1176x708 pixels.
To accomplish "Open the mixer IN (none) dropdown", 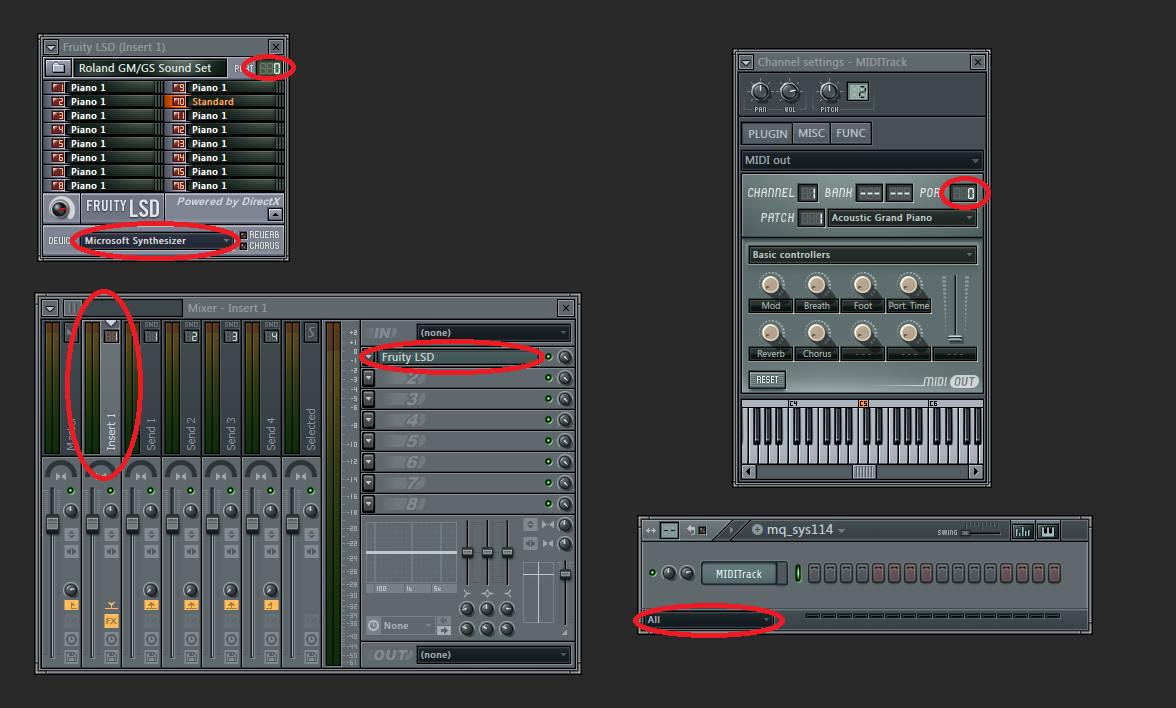I will pos(494,332).
